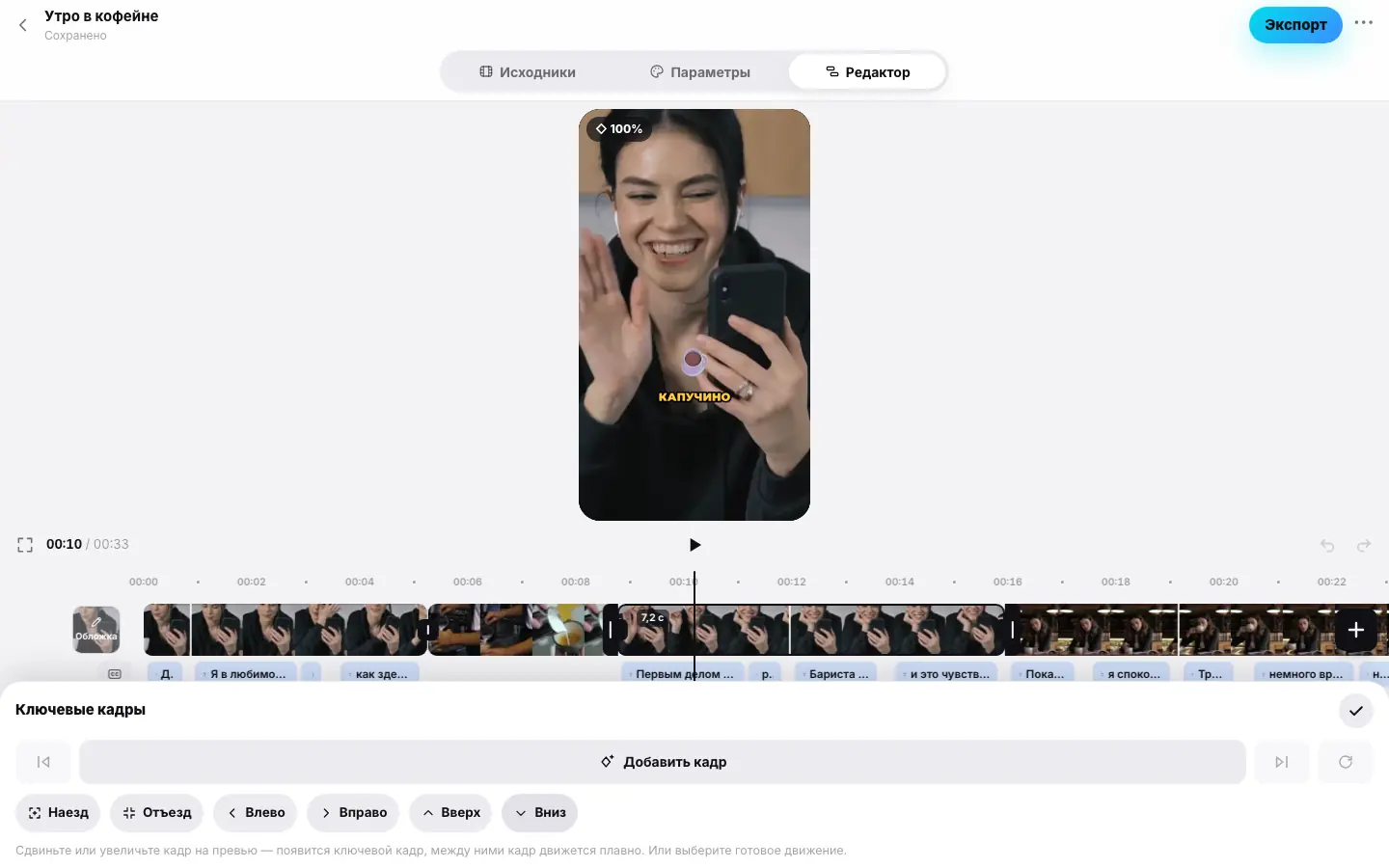Reset keyframes with the refresh icon
Image resolution: width=1389 pixels, height=868 pixels.
tap(1346, 762)
